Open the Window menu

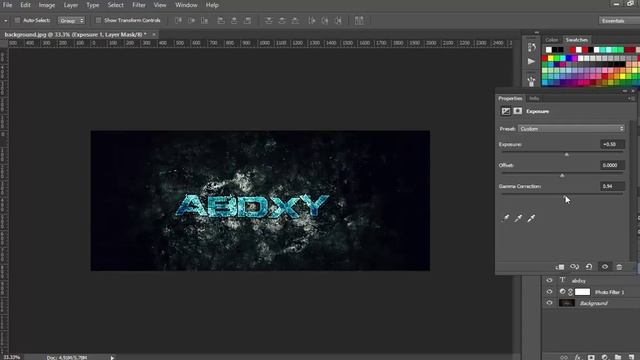[x=186, y=5]
